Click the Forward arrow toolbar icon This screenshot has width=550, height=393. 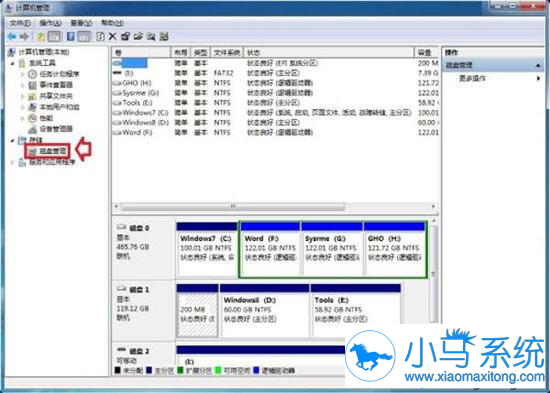point(24,36)
